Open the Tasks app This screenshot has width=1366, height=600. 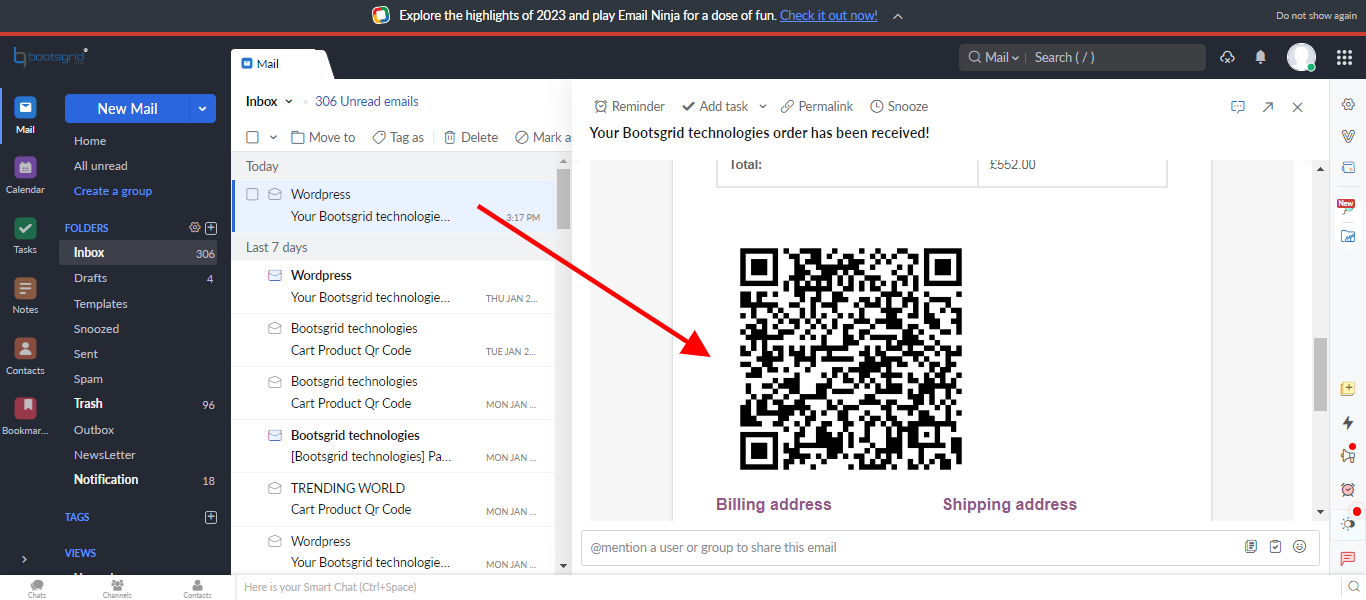coord(25,236)
